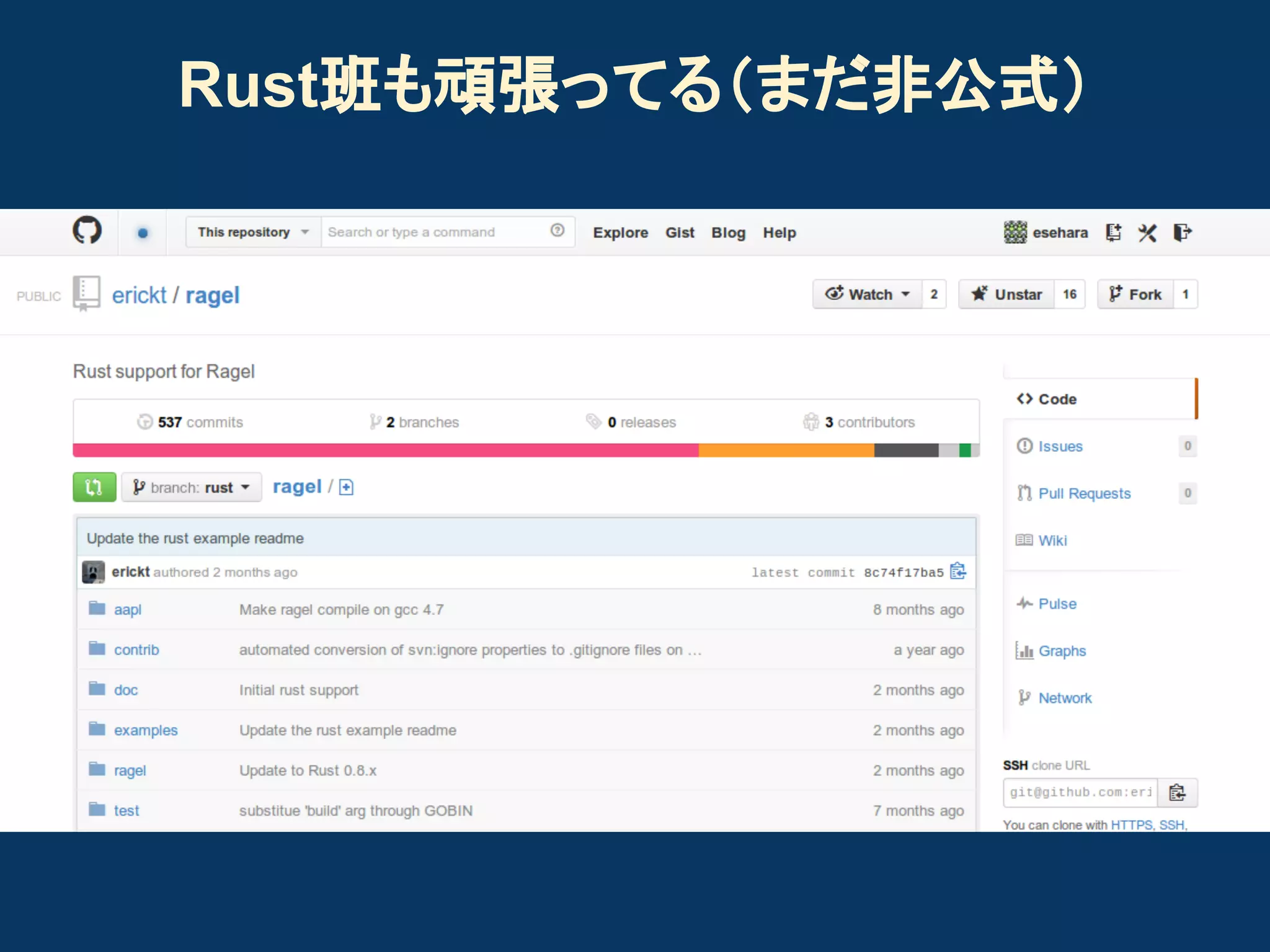Click the green compare and review button

[x=94, y=487]
